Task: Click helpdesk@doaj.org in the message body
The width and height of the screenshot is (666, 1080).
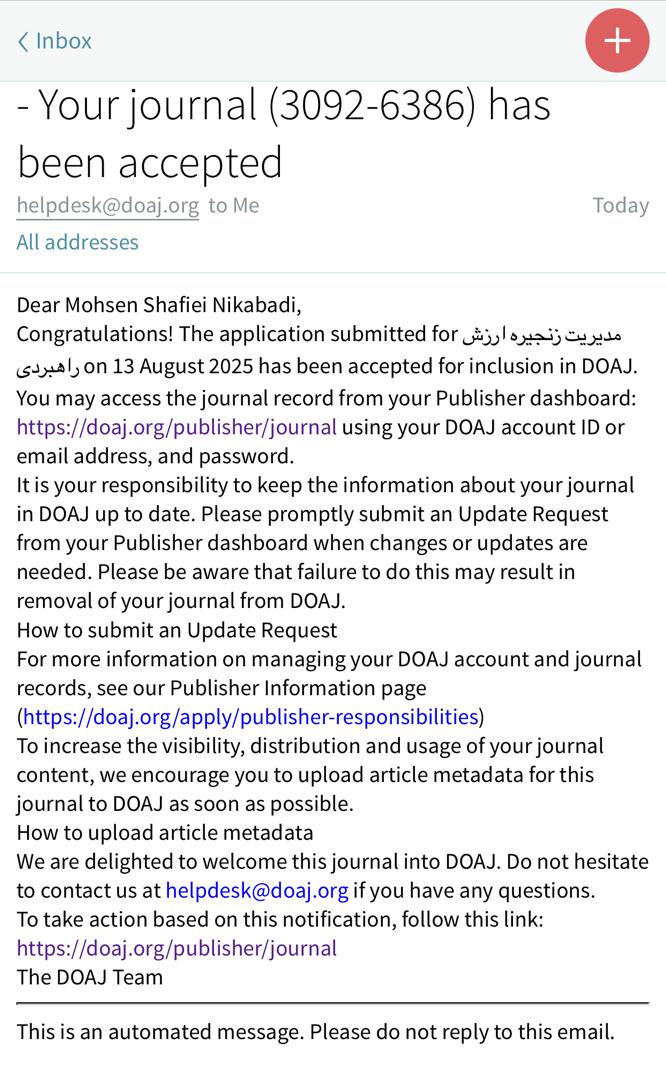Action: tap(257, 890)
